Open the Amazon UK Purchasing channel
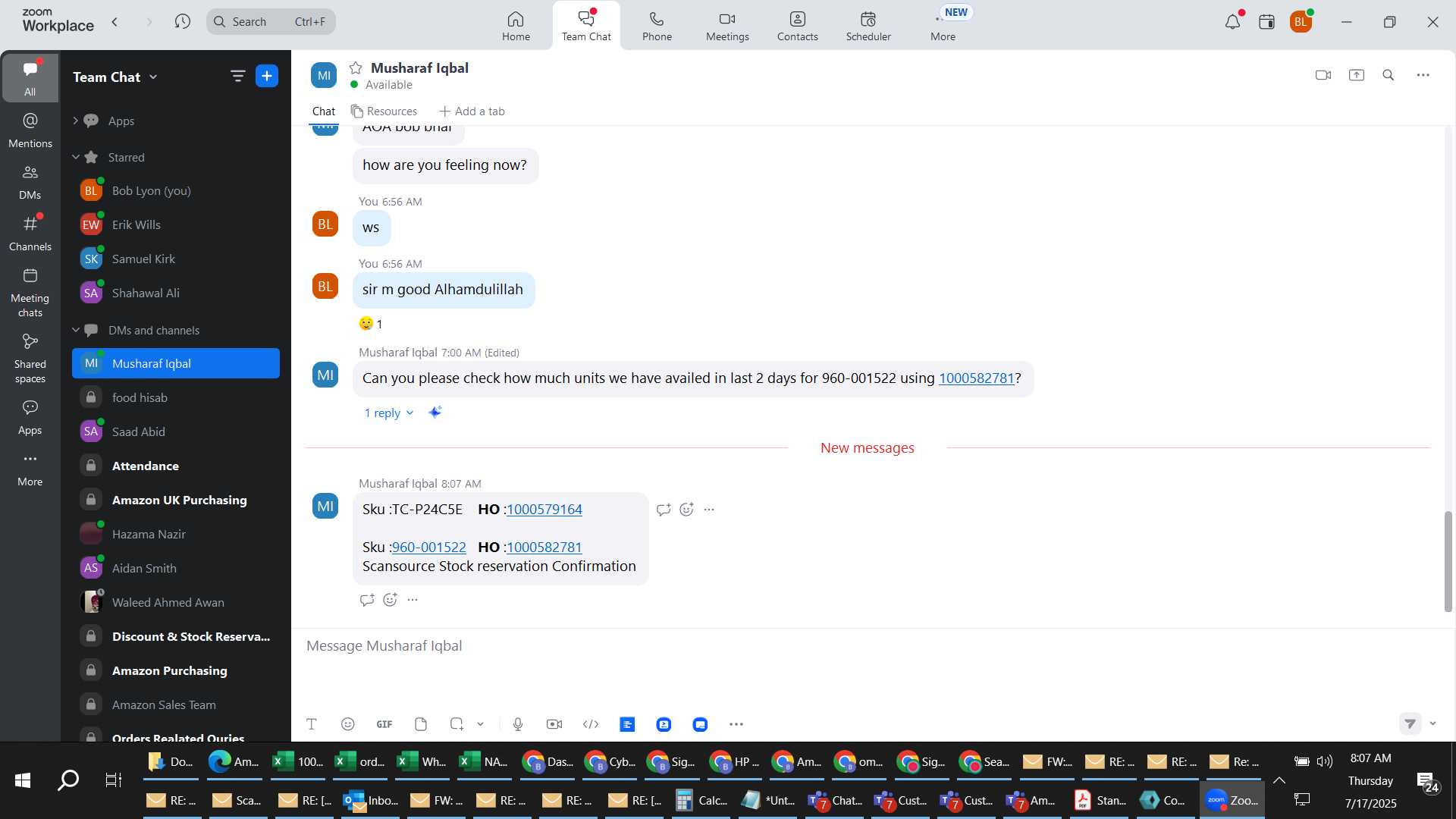 [176, 500]
